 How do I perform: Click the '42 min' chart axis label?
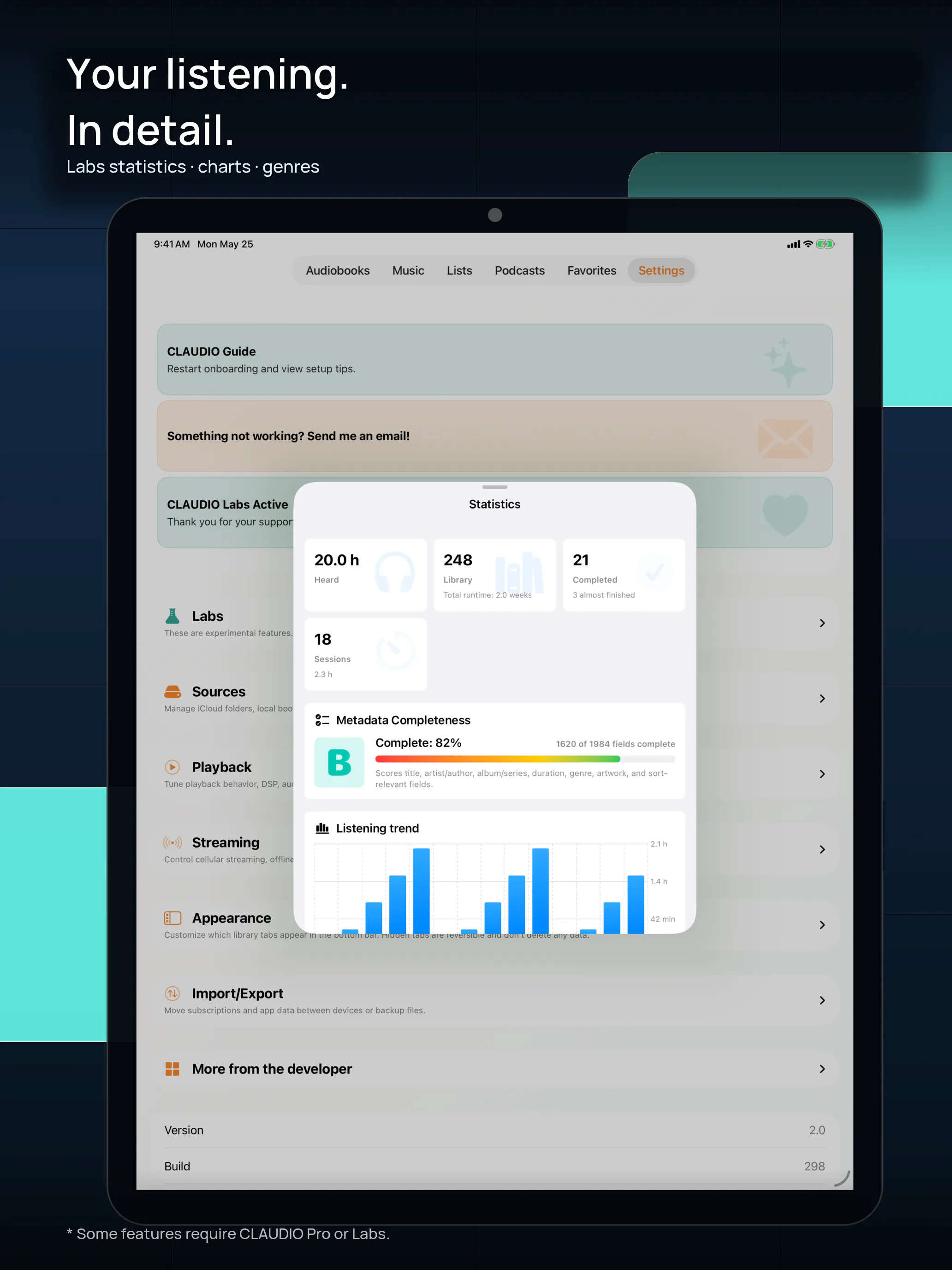point(663,919)
